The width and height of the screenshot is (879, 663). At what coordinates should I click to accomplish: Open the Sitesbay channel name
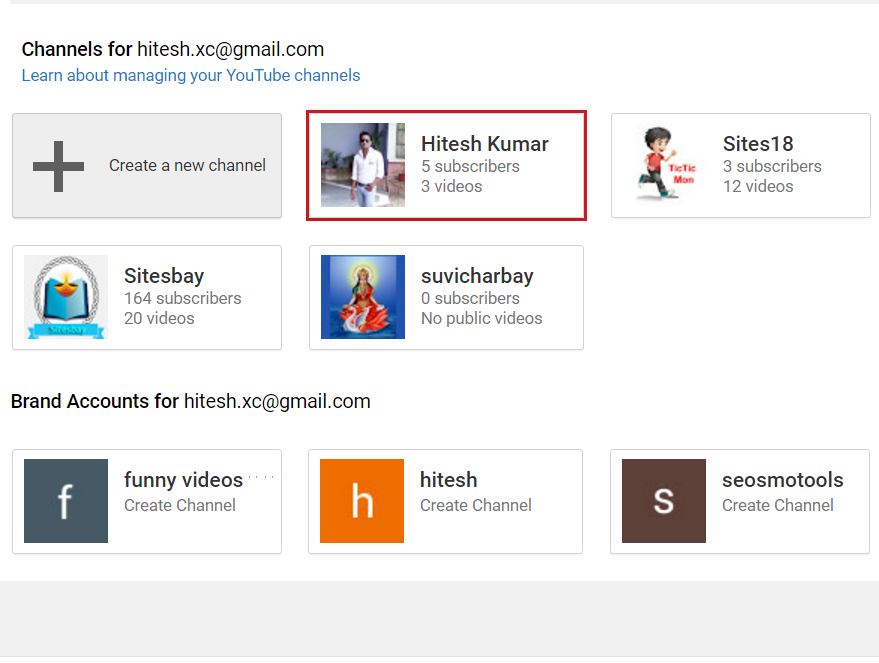pos(164,276)
